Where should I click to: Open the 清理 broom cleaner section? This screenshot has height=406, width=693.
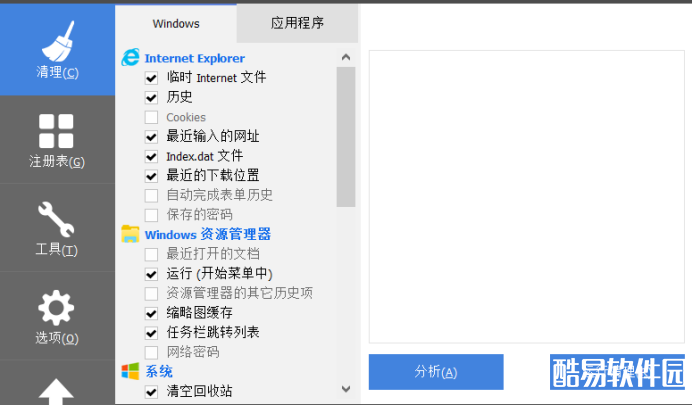tap(57, 50)
